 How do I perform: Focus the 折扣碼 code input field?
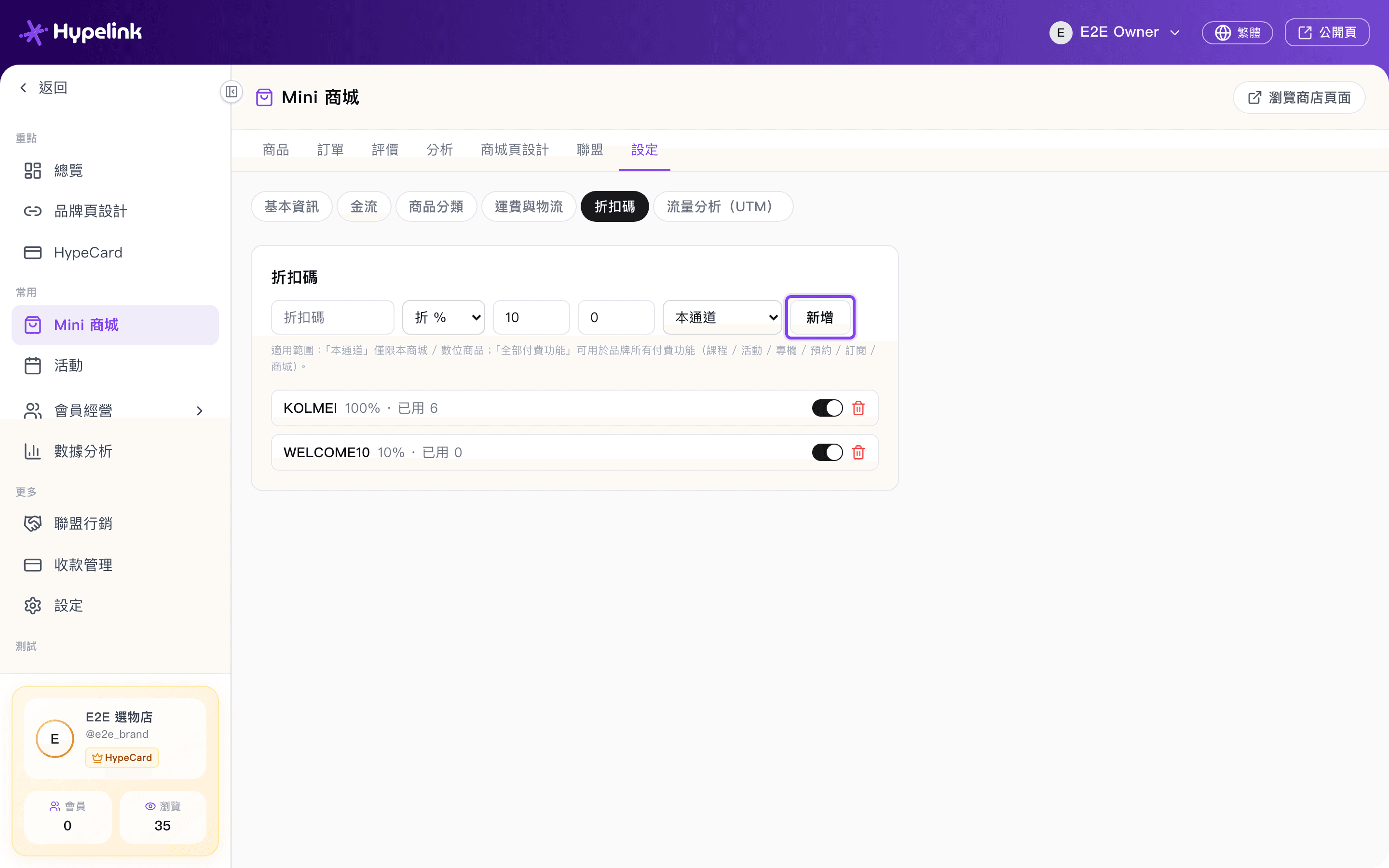click(x=333, y=317)
